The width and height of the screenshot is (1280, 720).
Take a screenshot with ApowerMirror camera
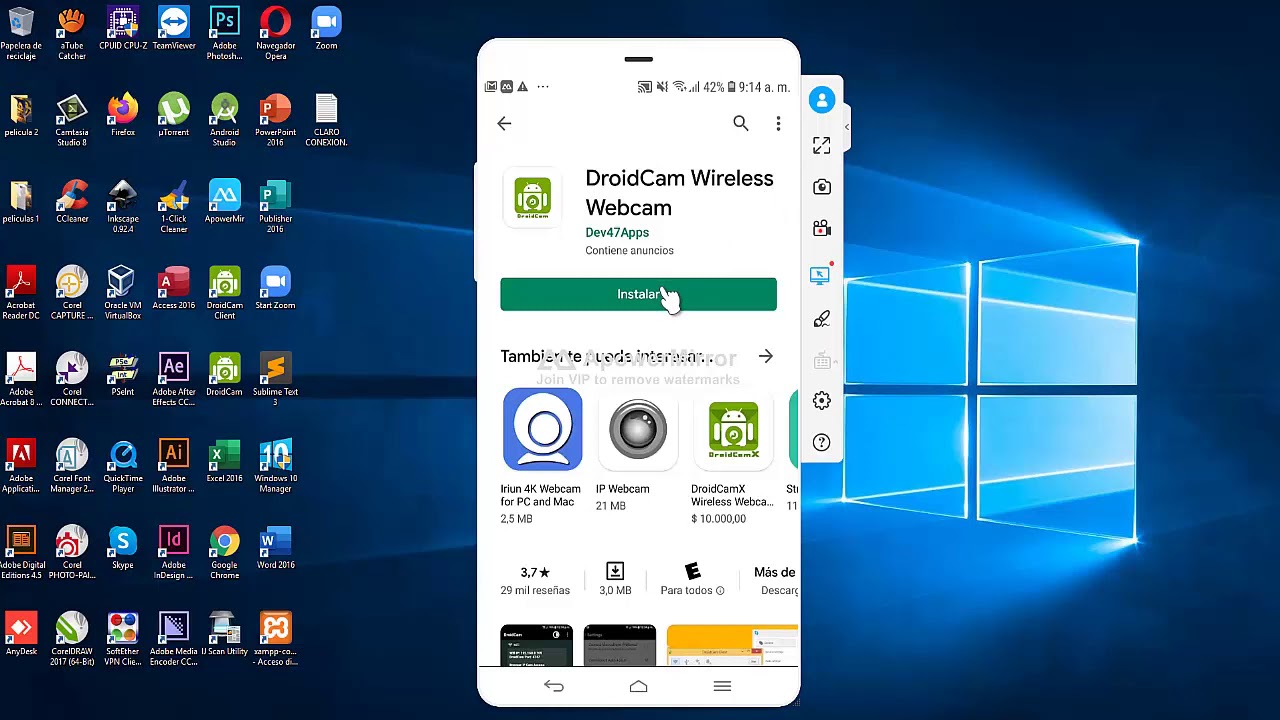[x=822, y=188]
